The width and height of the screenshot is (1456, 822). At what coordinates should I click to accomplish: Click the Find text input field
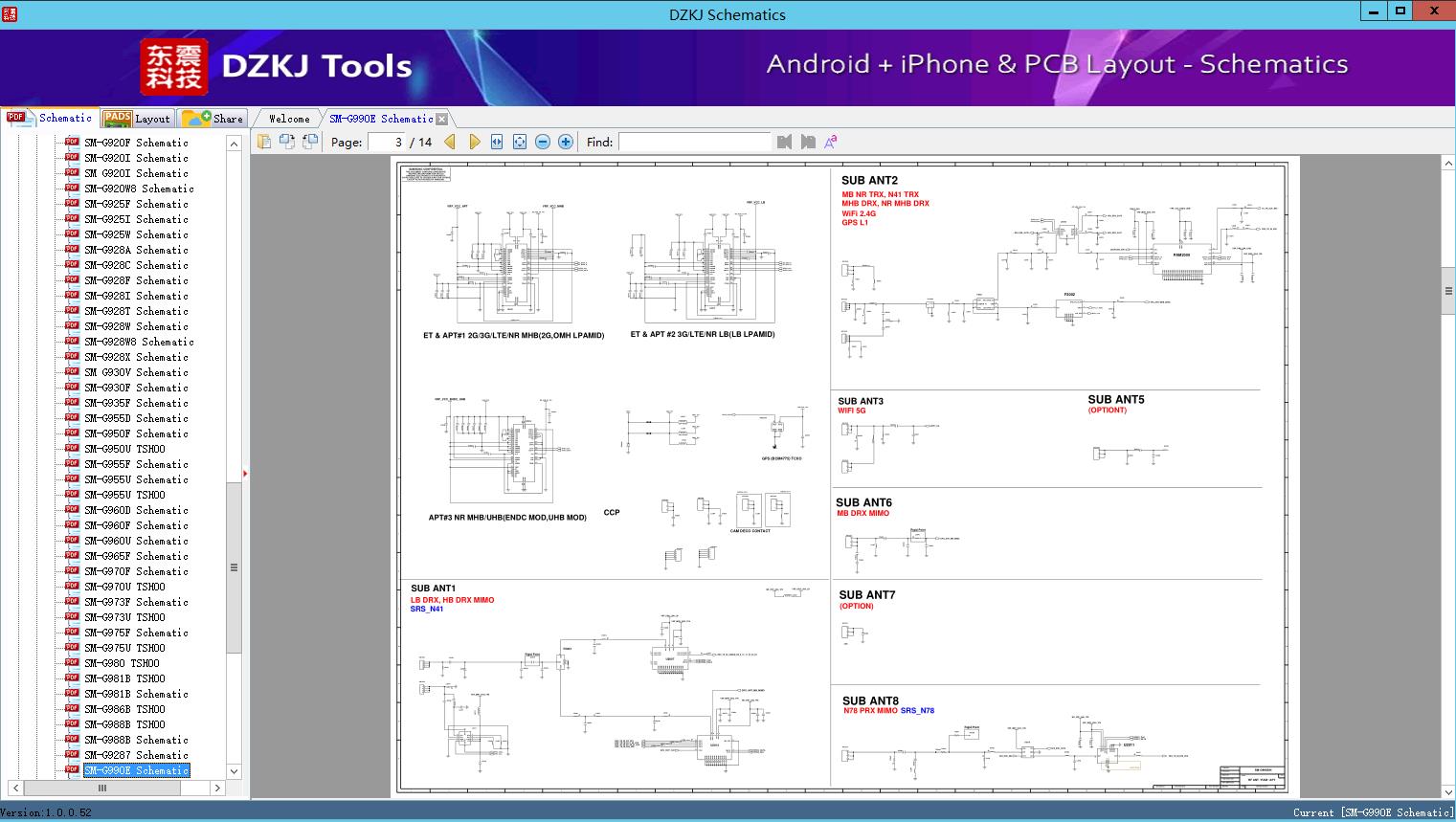point(694,142)
